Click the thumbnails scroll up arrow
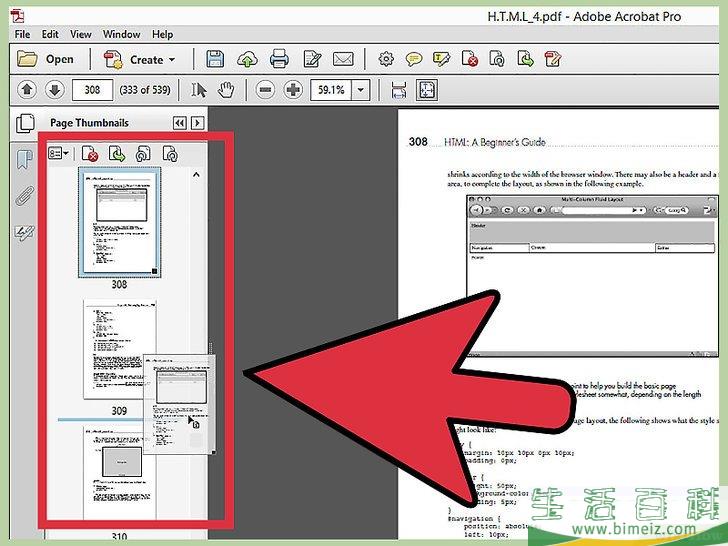Viewport: 728px width, 546px height. [196, 175]
